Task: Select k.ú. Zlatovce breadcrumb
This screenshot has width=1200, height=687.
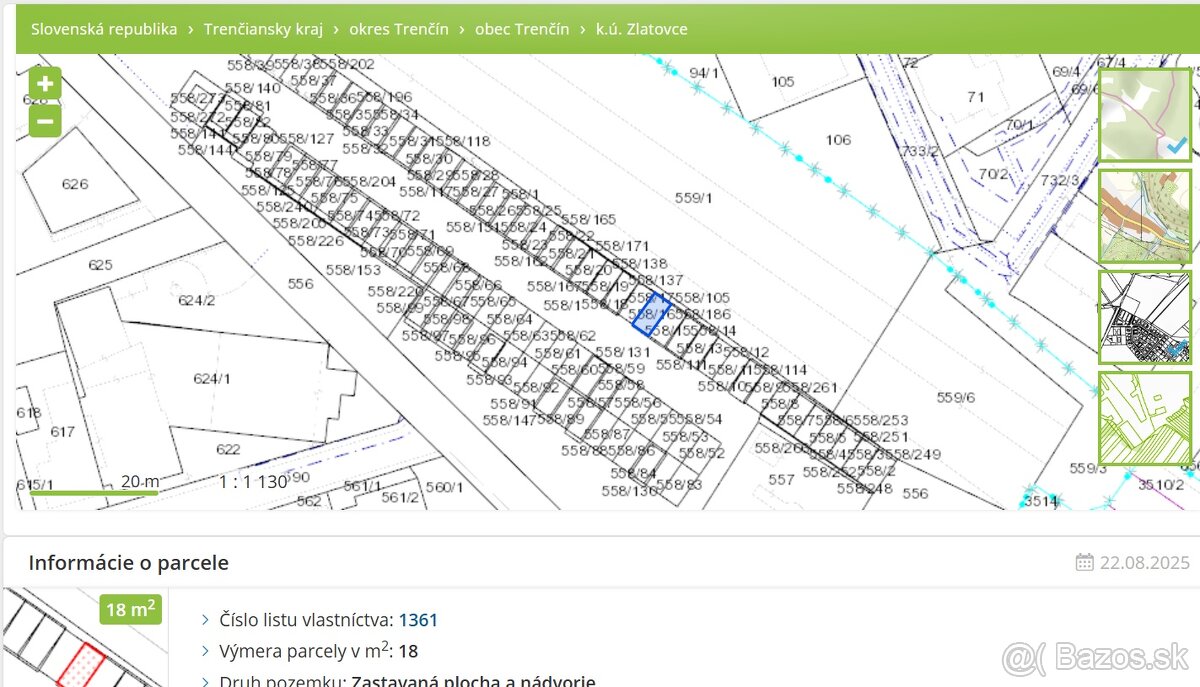Action: (x=641, y=29)
